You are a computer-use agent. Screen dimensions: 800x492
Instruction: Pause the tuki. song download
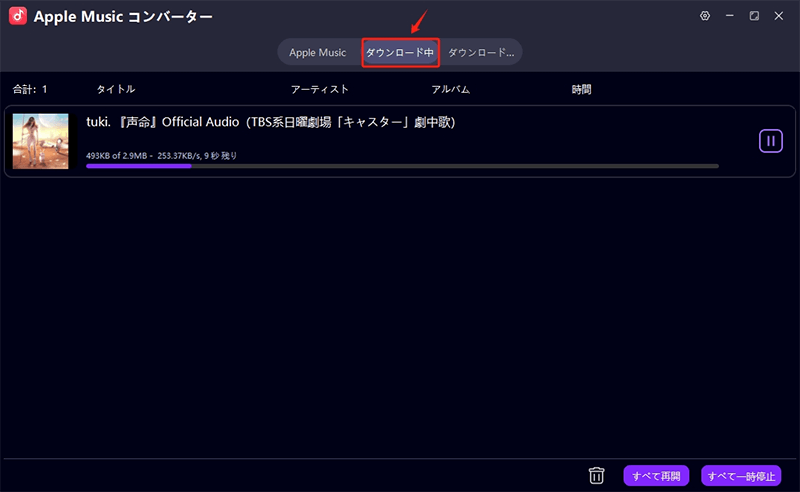[x=770, y=141]
